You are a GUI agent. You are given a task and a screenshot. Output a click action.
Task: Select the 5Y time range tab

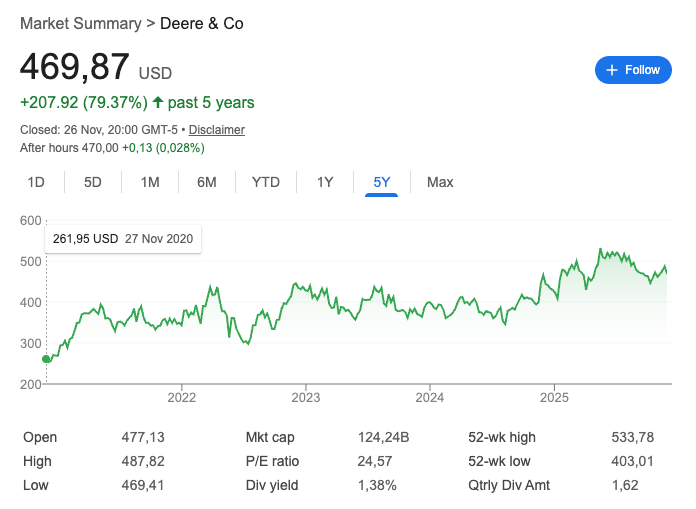click(382, 182)
